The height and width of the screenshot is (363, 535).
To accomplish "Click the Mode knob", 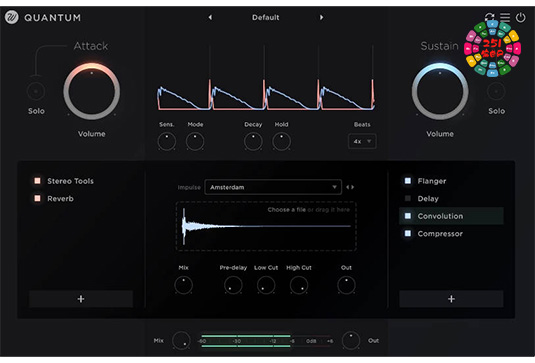I will click(x=195, y=142).
